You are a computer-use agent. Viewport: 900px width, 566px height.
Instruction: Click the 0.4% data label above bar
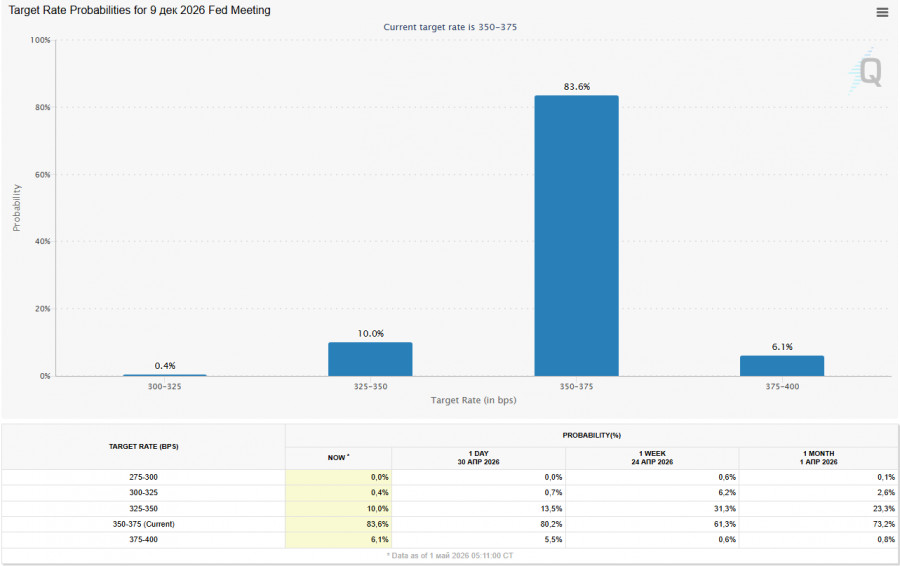pyautogui.click(x=165, y=366)
